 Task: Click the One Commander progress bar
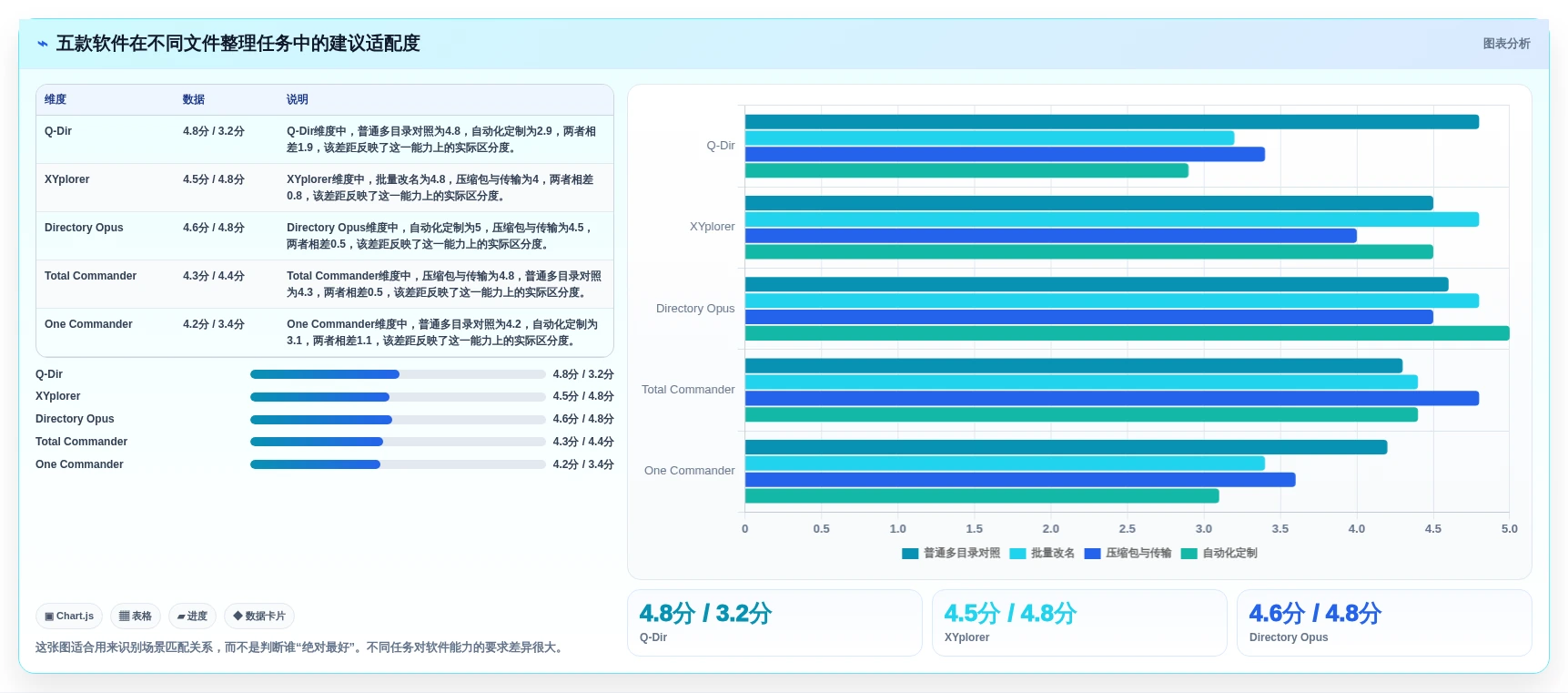point(398,464)
